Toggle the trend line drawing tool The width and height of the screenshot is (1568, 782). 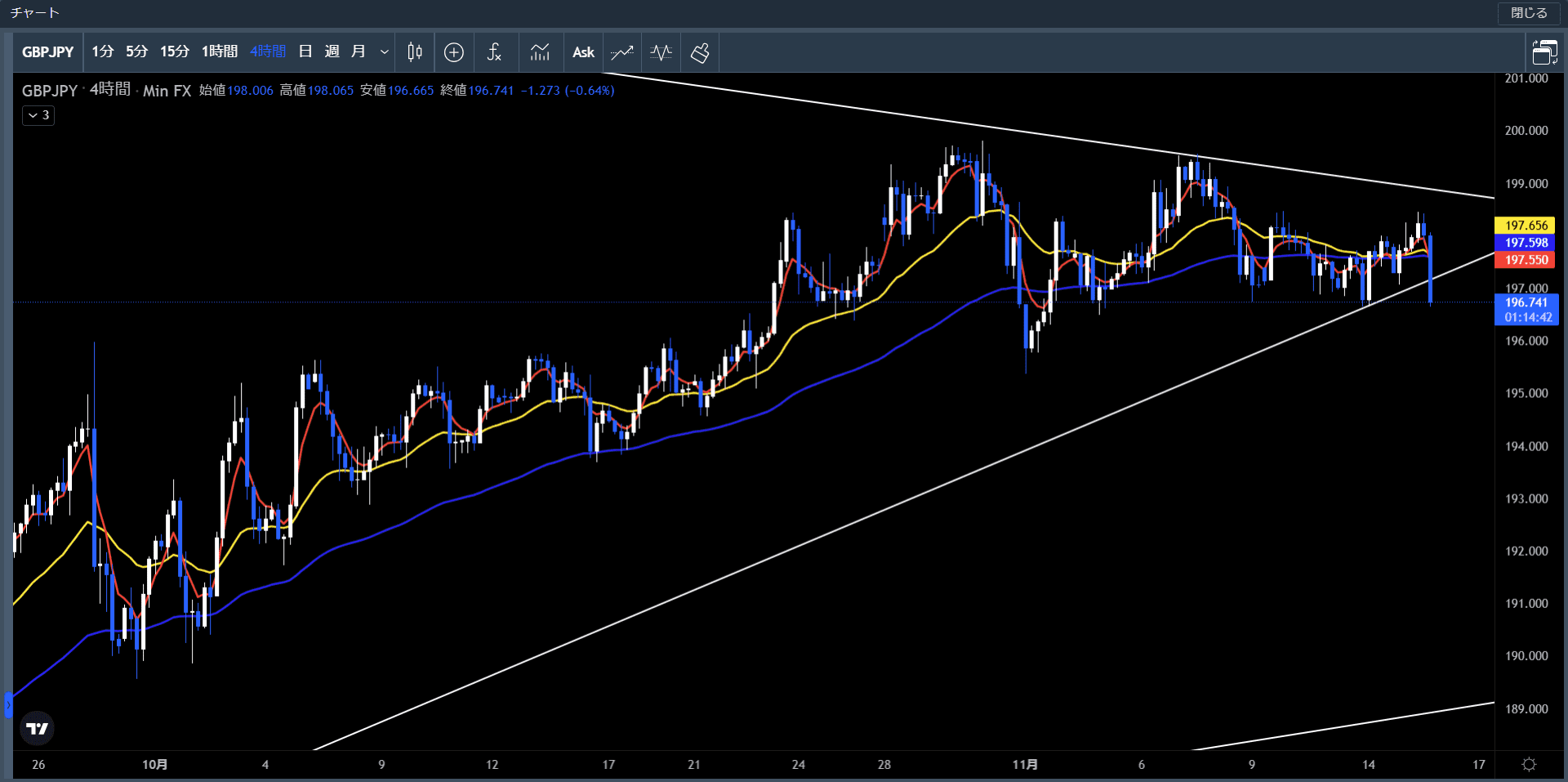(622, 52)
